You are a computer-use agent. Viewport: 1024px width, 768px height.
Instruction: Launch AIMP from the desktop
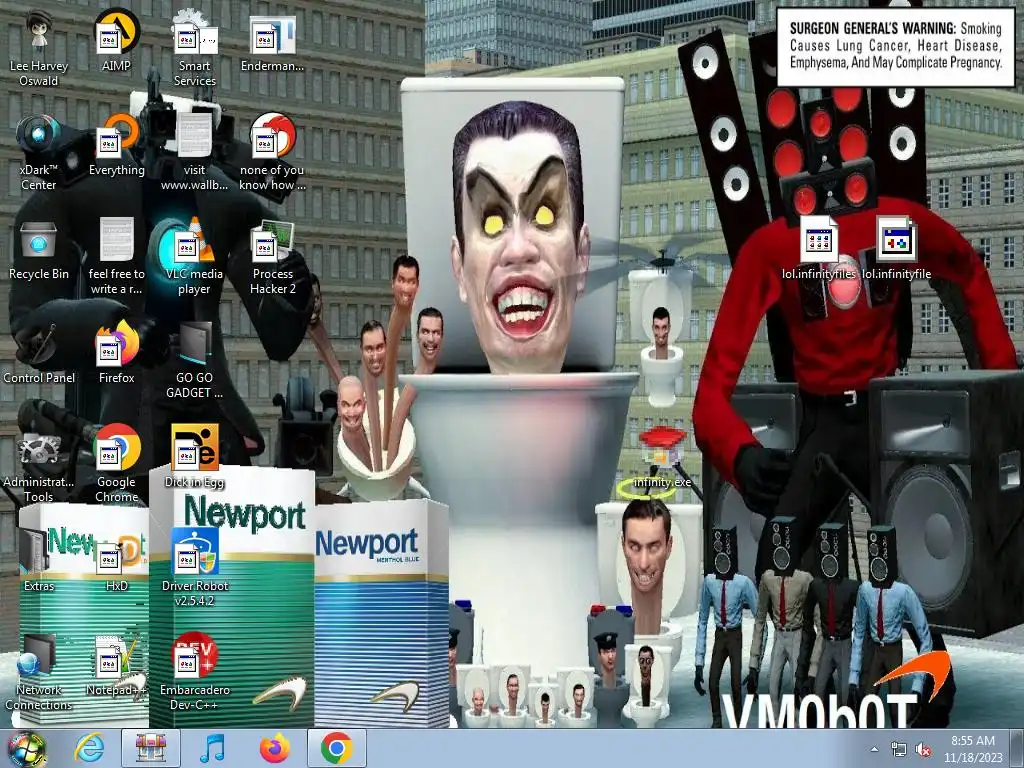[116, 40]
